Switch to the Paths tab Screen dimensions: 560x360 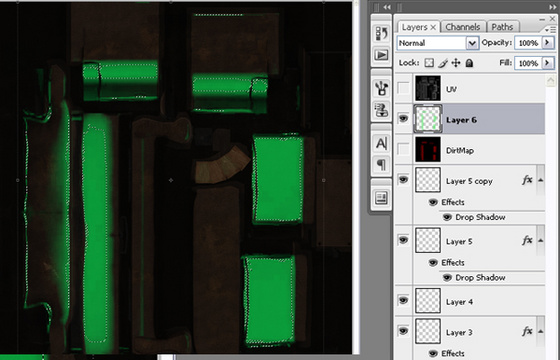pyautogui.click(x=502, y=27)
